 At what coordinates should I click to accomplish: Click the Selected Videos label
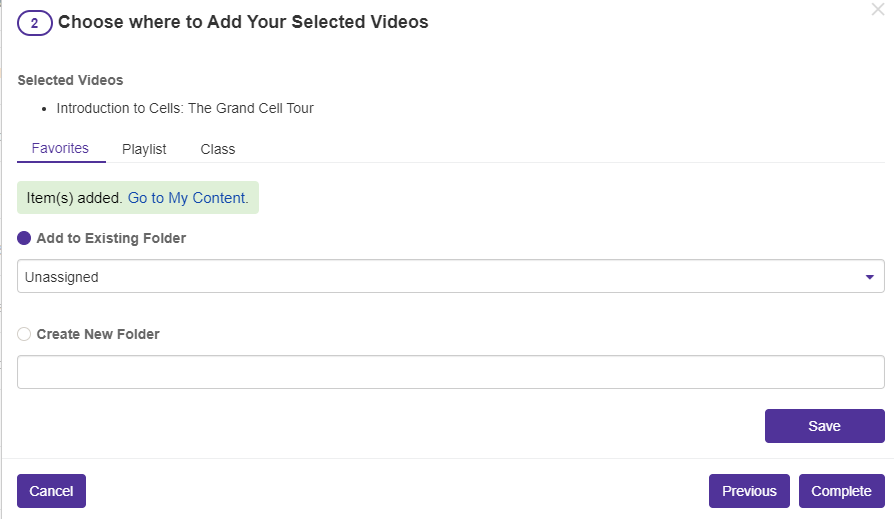pos(70,80)
